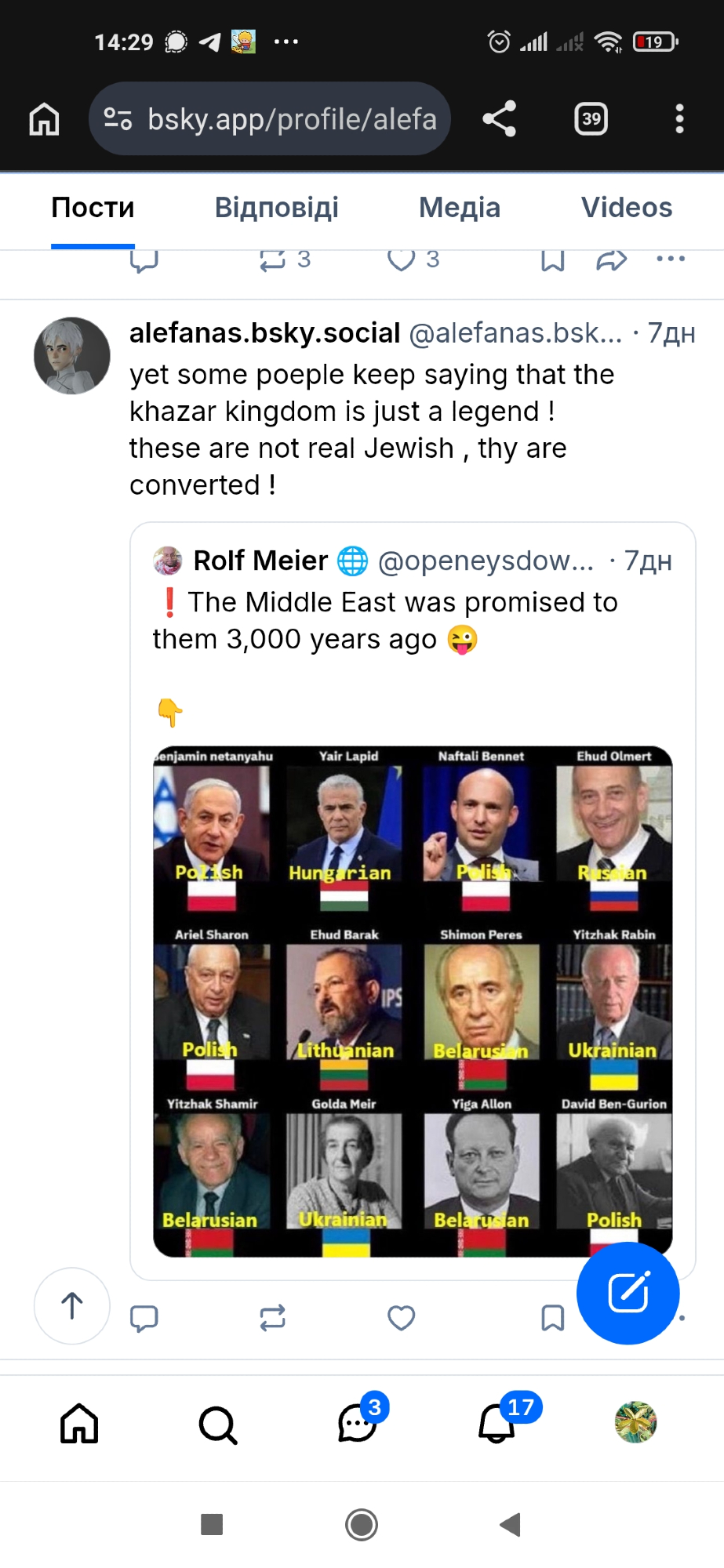Switch to the Медіа tab
The image size is (724, 1568).
point(459,208)
